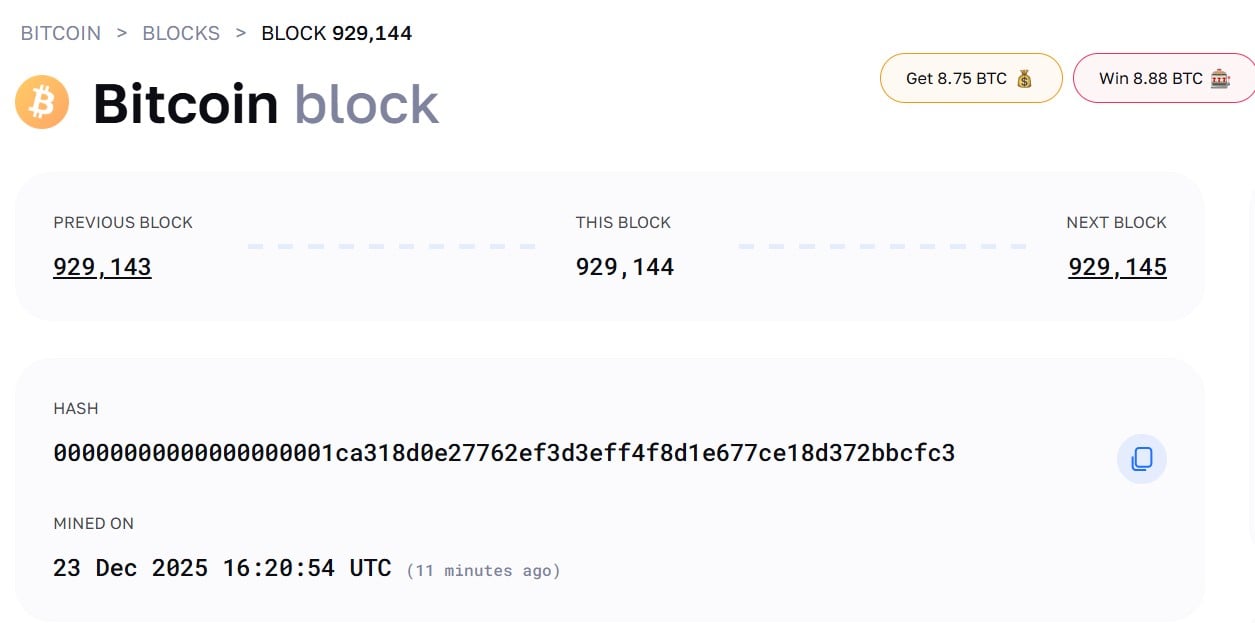
Task: Navigate to next block 929,145
Action: pos(1117,266)
